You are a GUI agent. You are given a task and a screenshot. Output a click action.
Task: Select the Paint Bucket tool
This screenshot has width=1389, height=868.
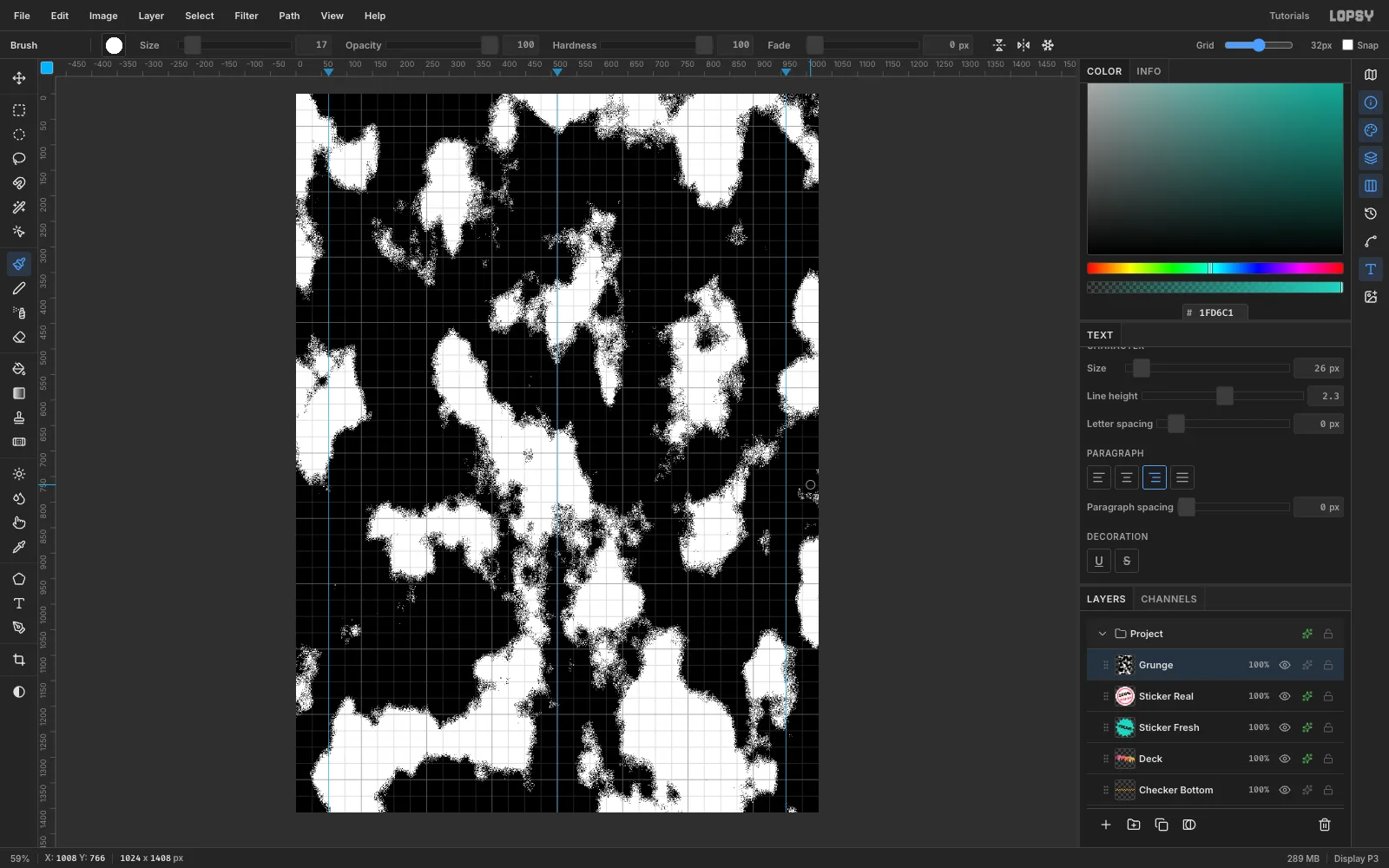click(19, 369)
